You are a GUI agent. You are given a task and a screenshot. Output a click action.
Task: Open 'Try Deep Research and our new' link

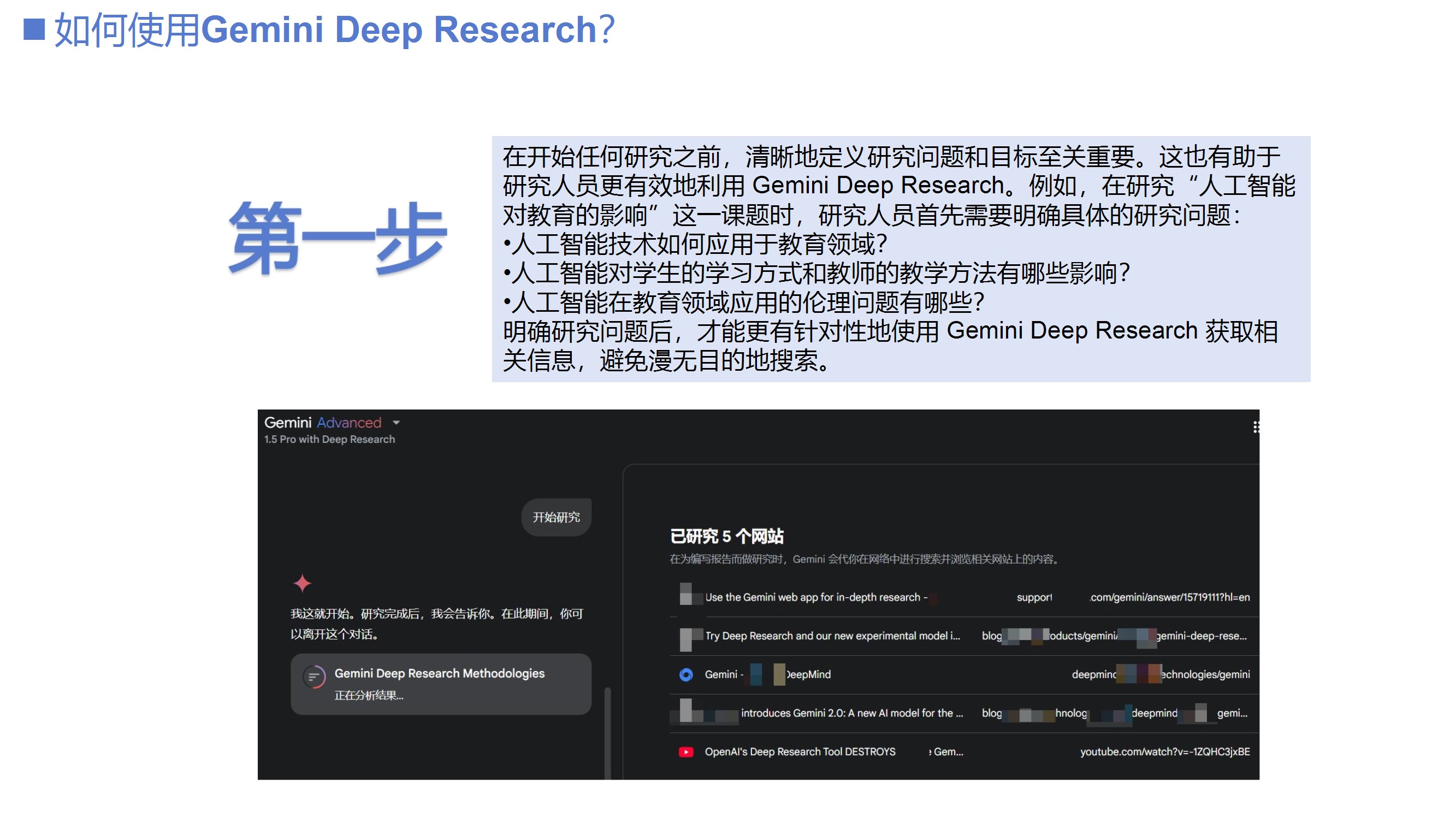[832, 636]
